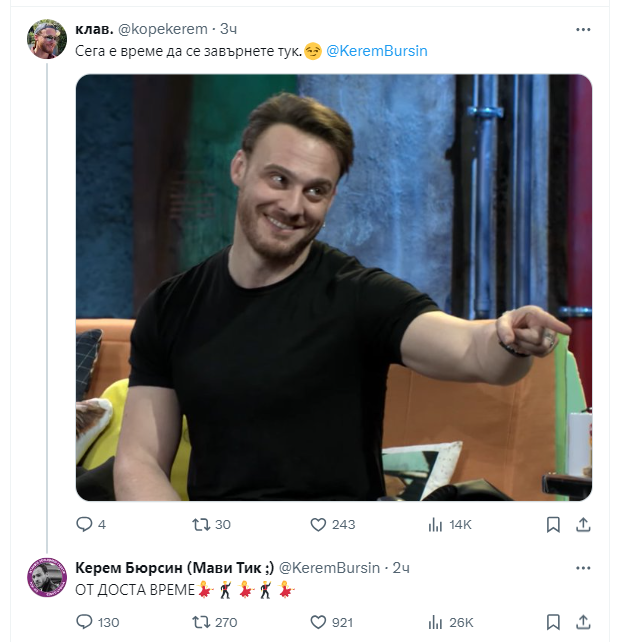The image size is (629, 642).
Task: Open more options on the top tweet
Action: pos(583,30)
